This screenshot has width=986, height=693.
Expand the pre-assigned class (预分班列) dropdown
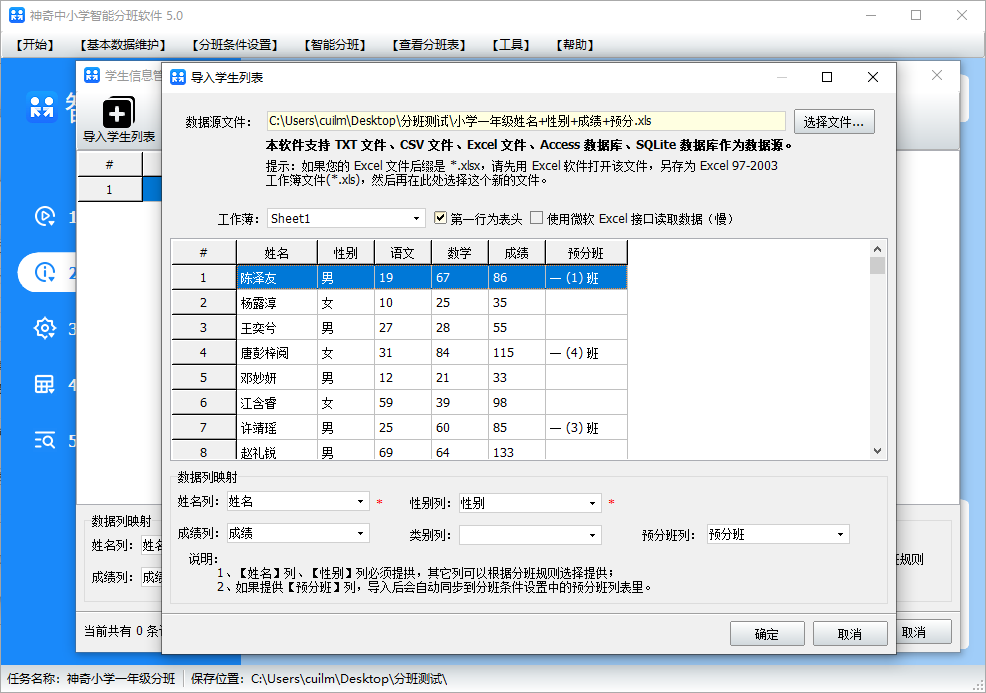pos(778,535)
